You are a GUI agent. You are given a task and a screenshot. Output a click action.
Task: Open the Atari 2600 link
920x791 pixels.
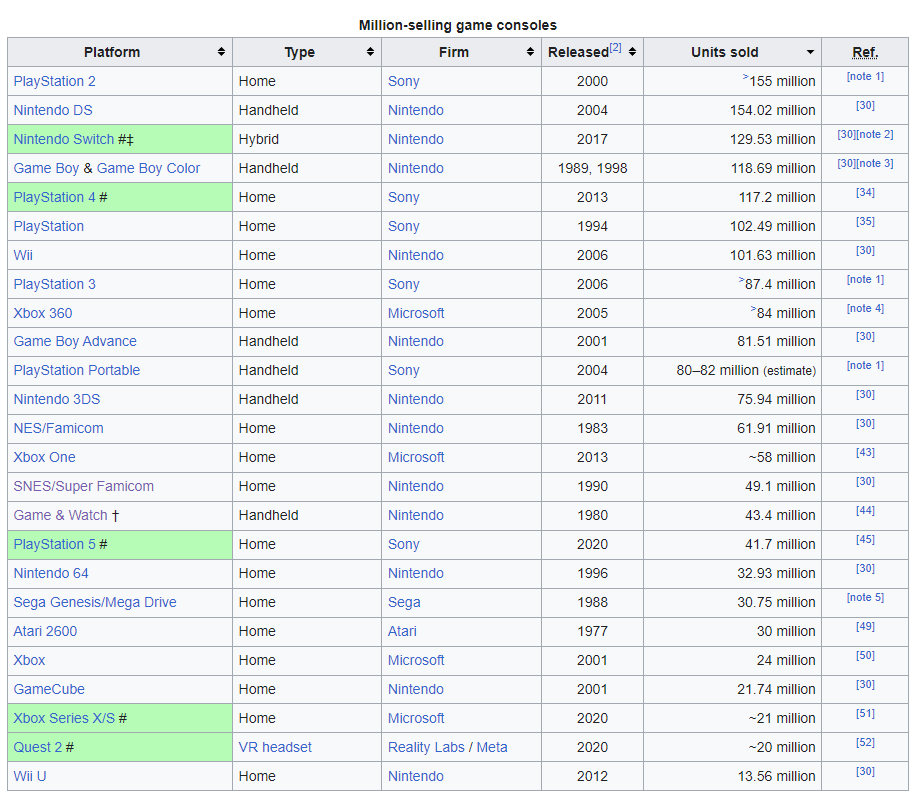(x=45, y=631)
